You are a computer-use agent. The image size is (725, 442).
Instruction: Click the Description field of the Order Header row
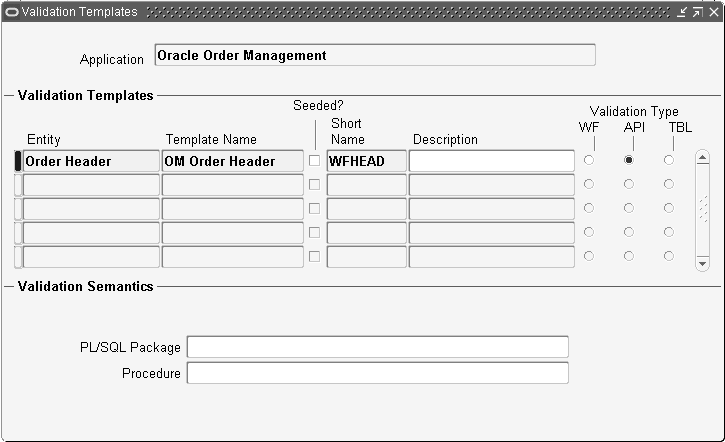(492, 161)
